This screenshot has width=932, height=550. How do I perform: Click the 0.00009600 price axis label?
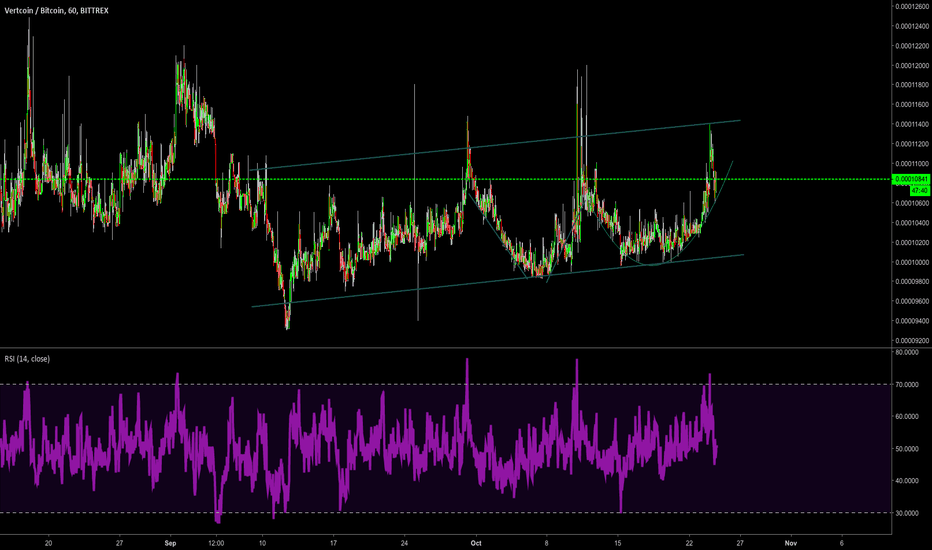pyautogui.click(x=912, y=301)
